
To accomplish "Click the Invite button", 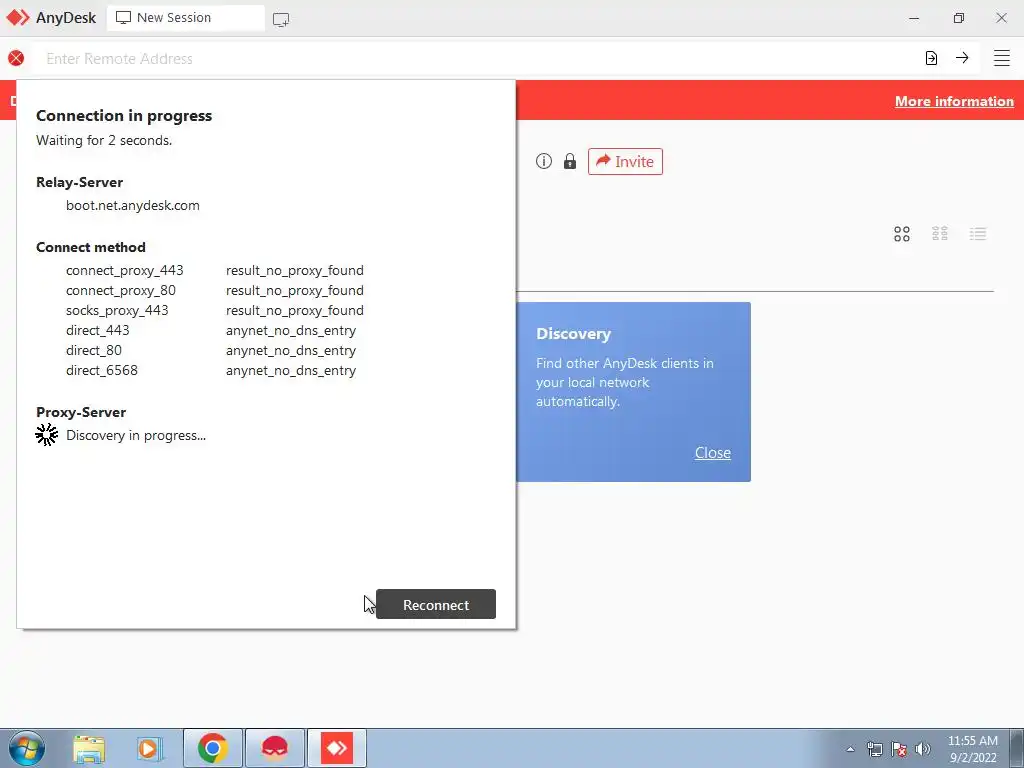I will pyautogui.click(x=625, y=161).
